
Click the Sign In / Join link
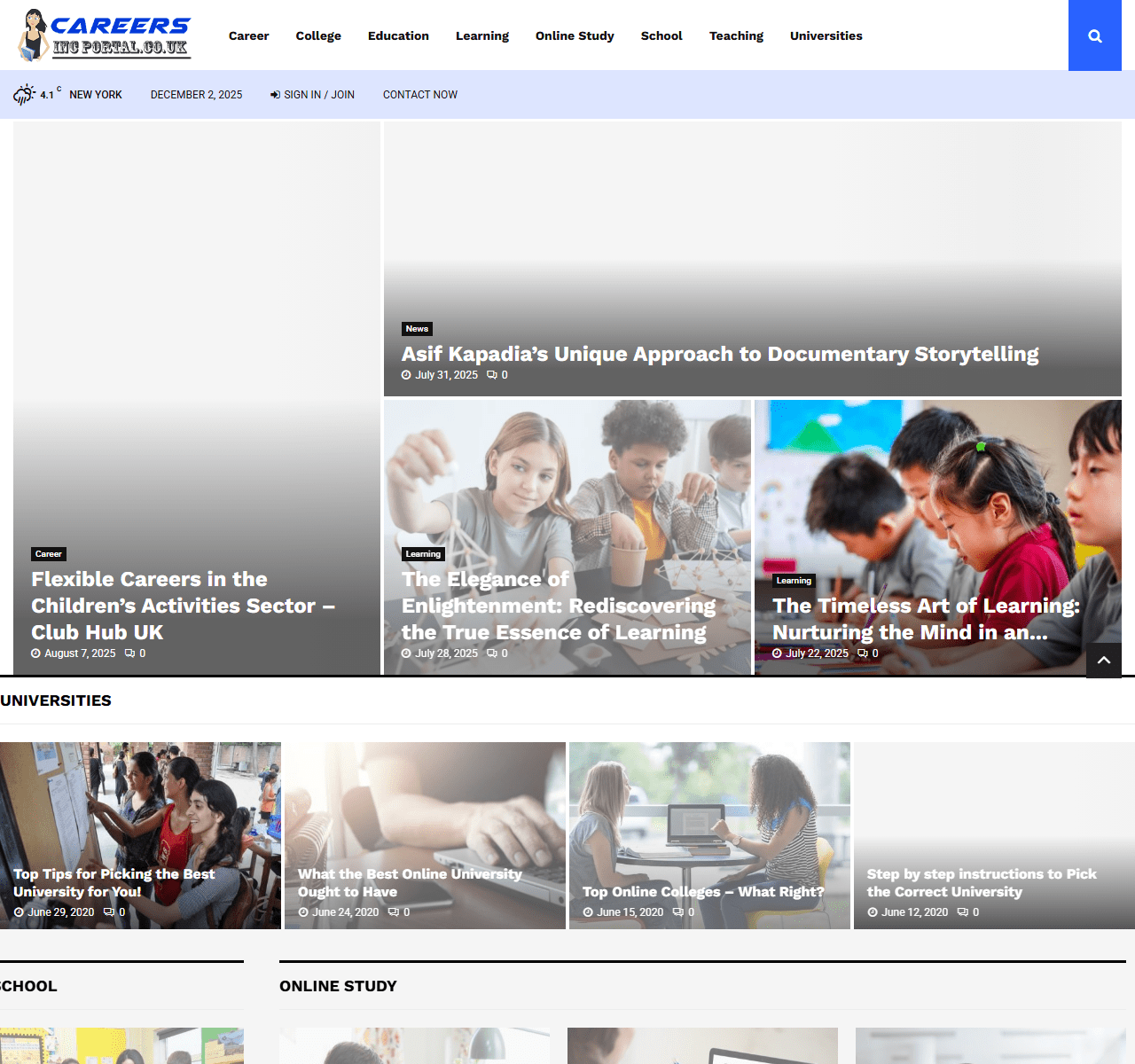[318, 95]
